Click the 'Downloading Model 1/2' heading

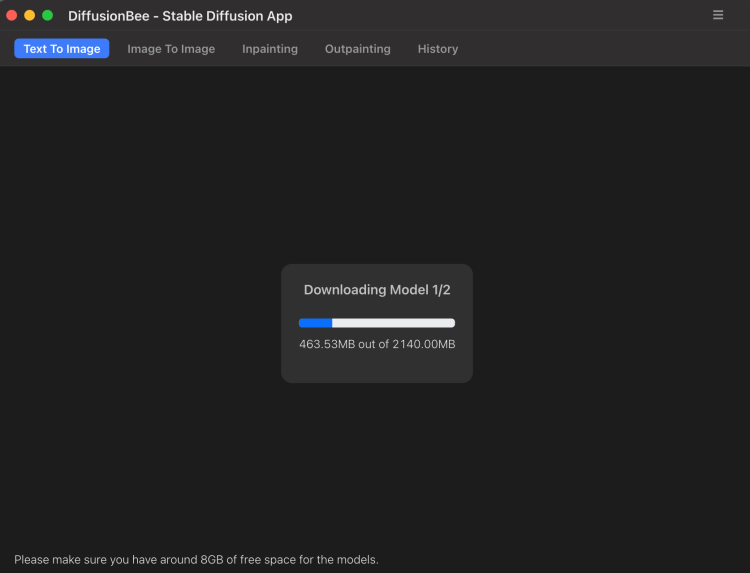click(x=377, y=290)
